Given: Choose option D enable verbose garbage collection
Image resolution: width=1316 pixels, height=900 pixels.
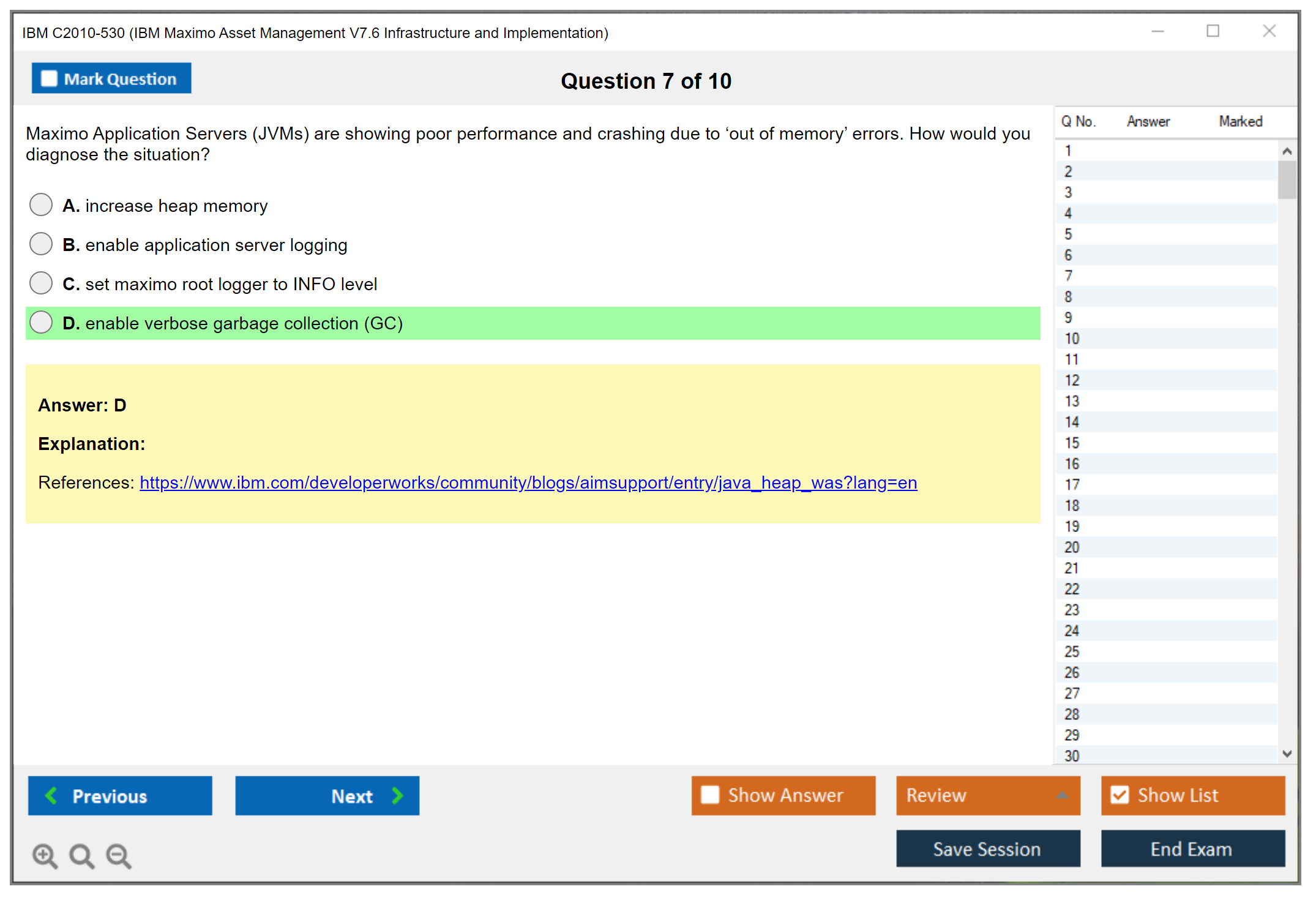Looking at the screenshot, I should [41, 323].
